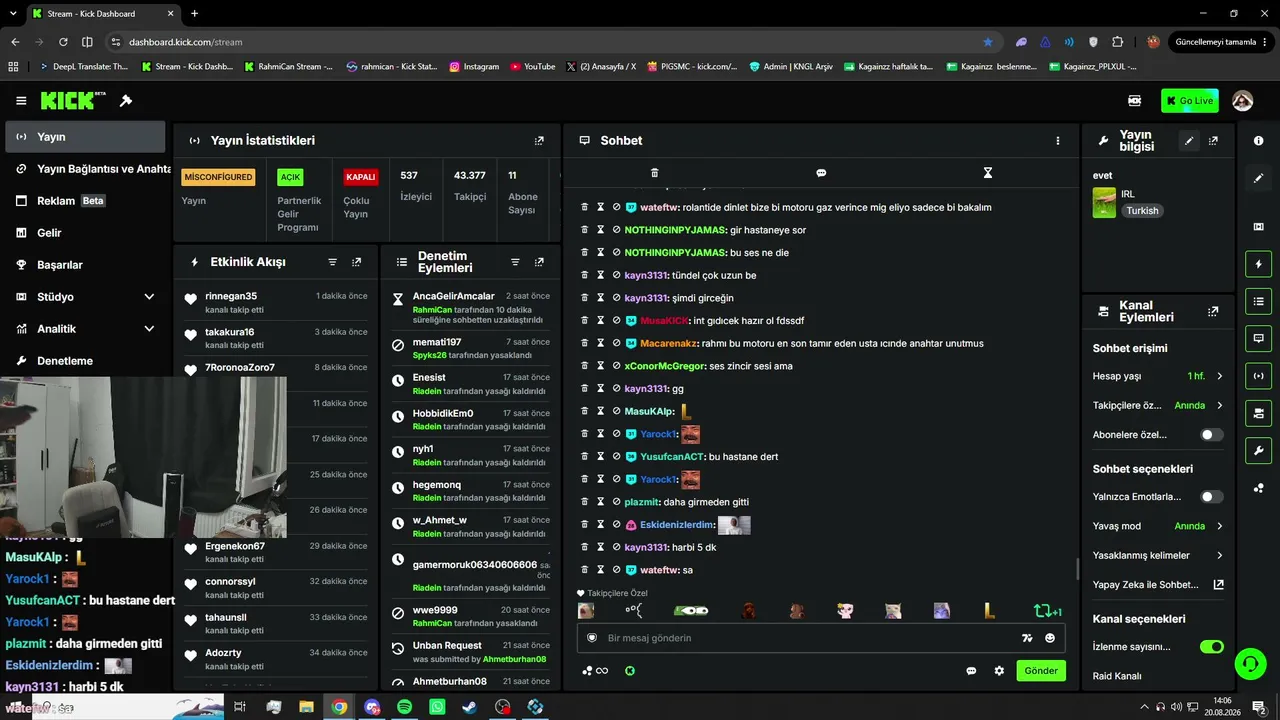Click the hourglass icon in the chat header
This screenshot has width=1280, height=720.
[x=987, y=173]
